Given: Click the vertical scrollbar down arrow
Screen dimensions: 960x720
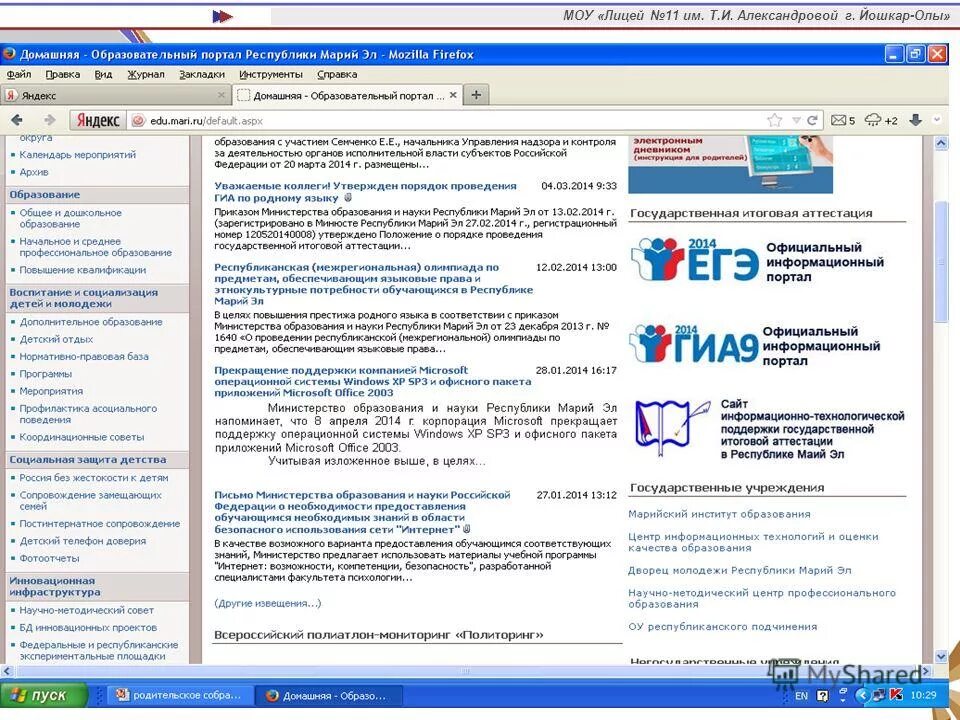Looking at the screenshot, I should pos(941,657).
